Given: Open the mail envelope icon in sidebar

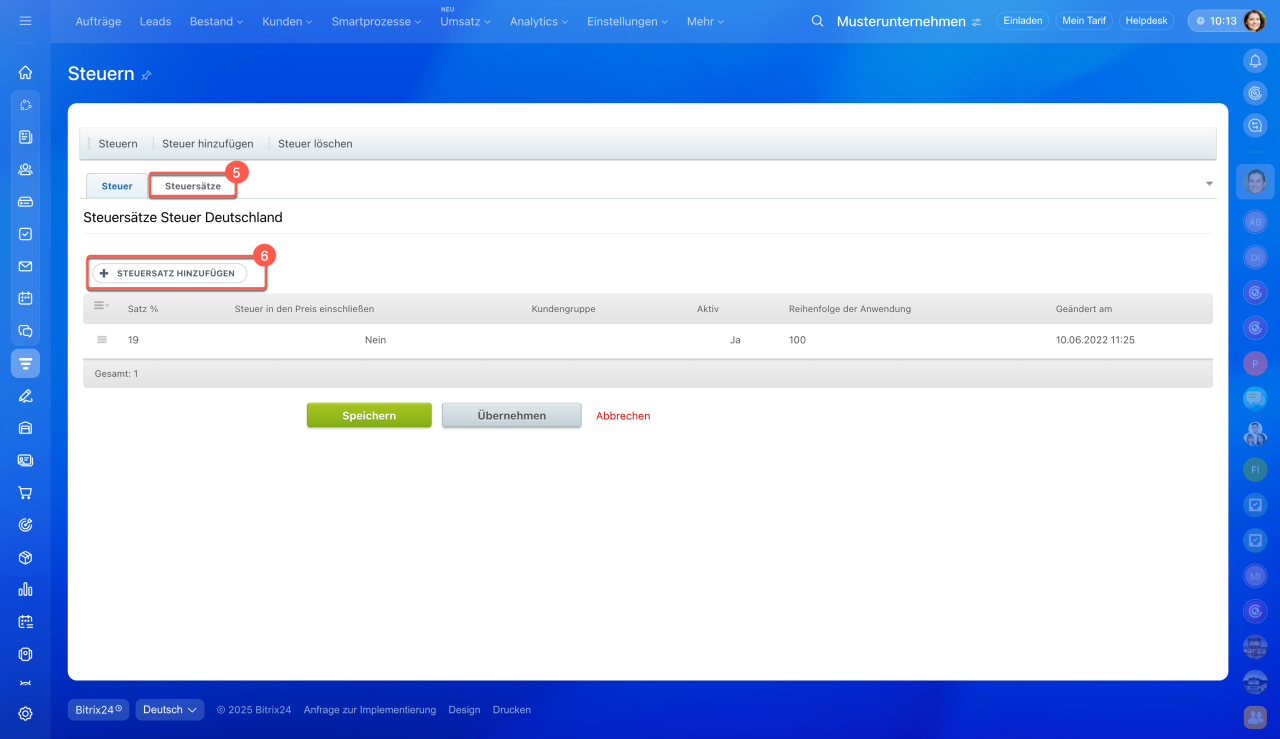Looking at the screenshot, I should 25,266.
